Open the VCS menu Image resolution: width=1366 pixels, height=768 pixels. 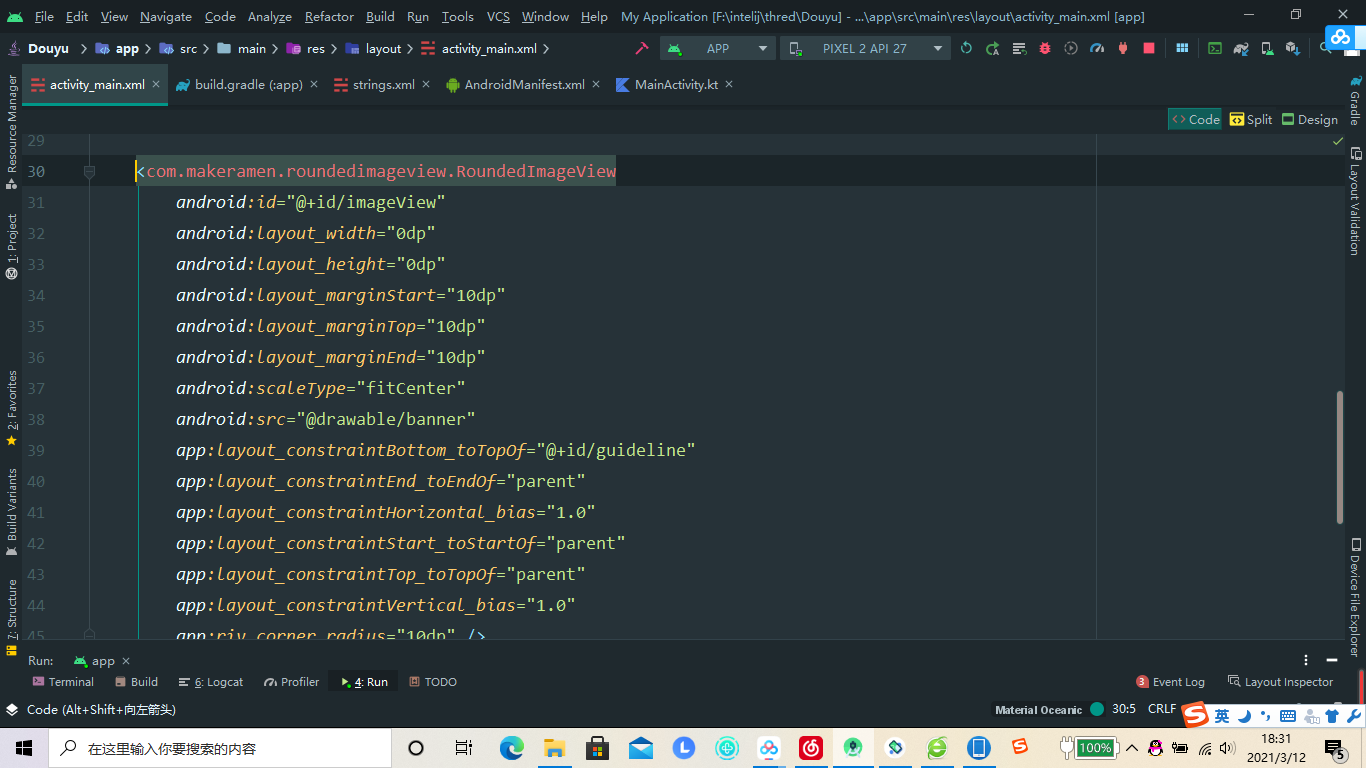(x=498, y=16)
